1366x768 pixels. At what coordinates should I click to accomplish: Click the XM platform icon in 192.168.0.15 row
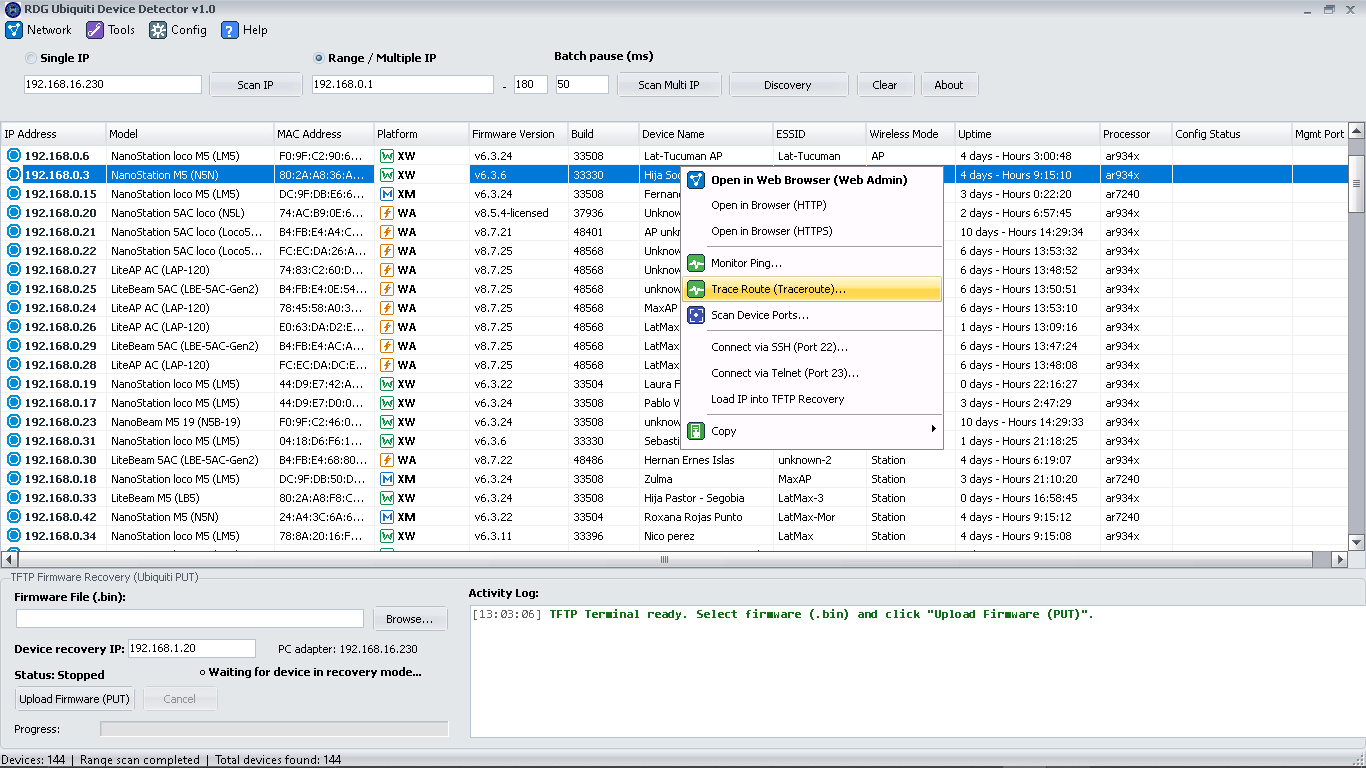[x=387, y=194]
